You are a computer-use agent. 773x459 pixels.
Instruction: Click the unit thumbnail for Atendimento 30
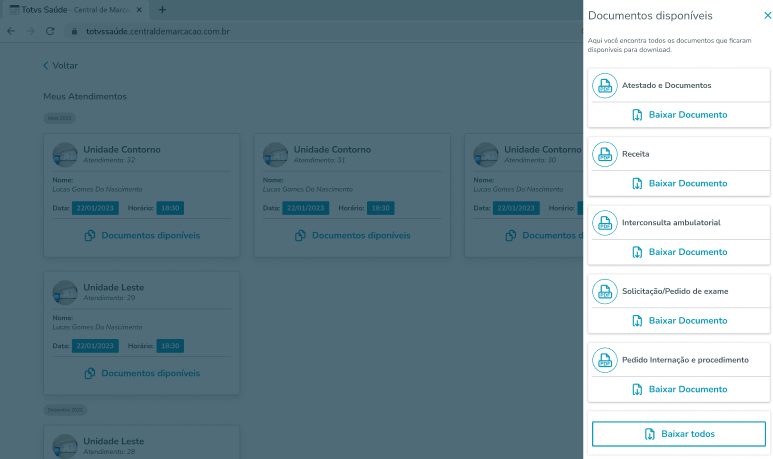point(486,155)
